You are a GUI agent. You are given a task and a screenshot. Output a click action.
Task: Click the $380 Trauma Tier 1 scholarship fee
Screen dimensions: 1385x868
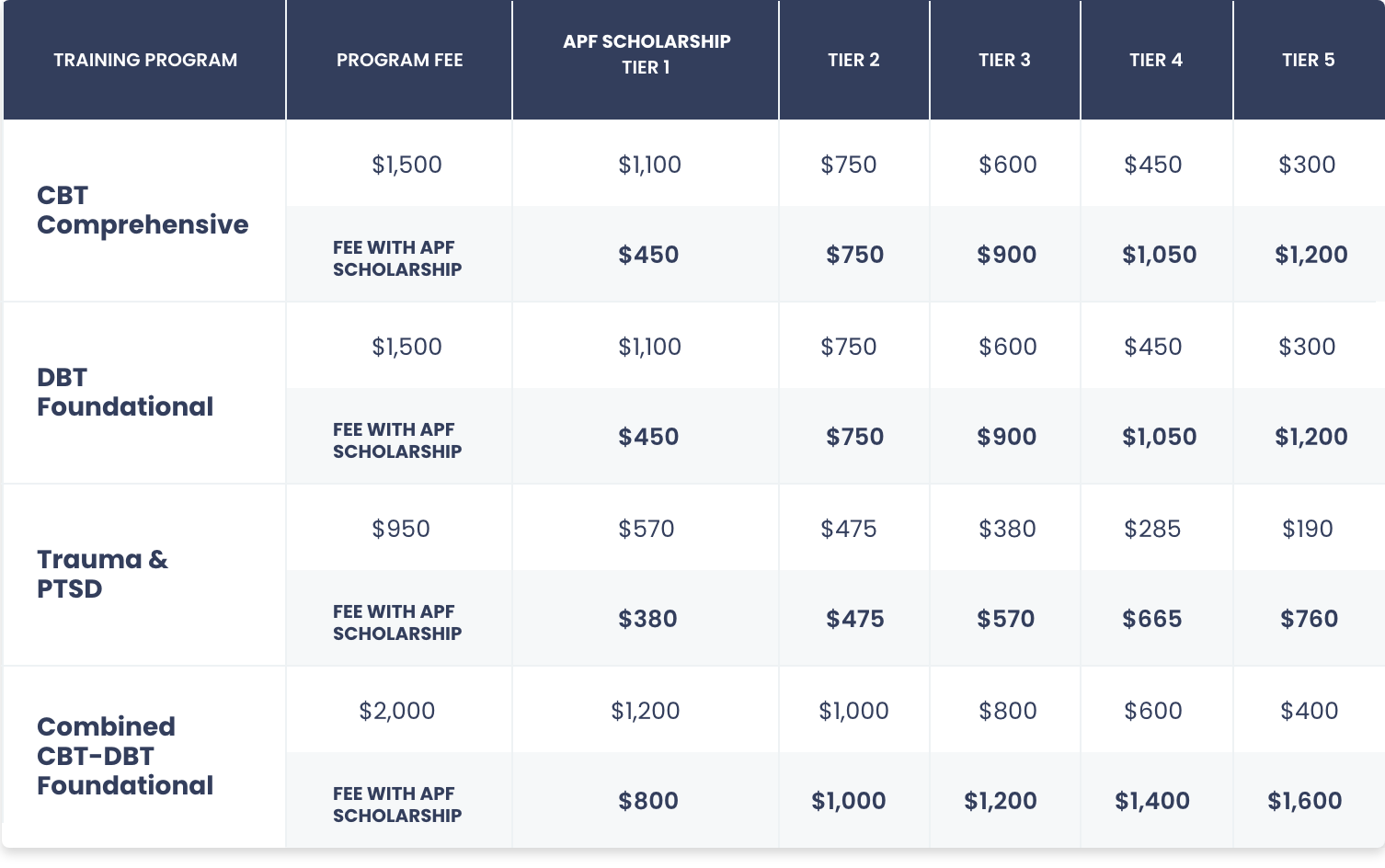pyautogui.click(x=647, y=619)
